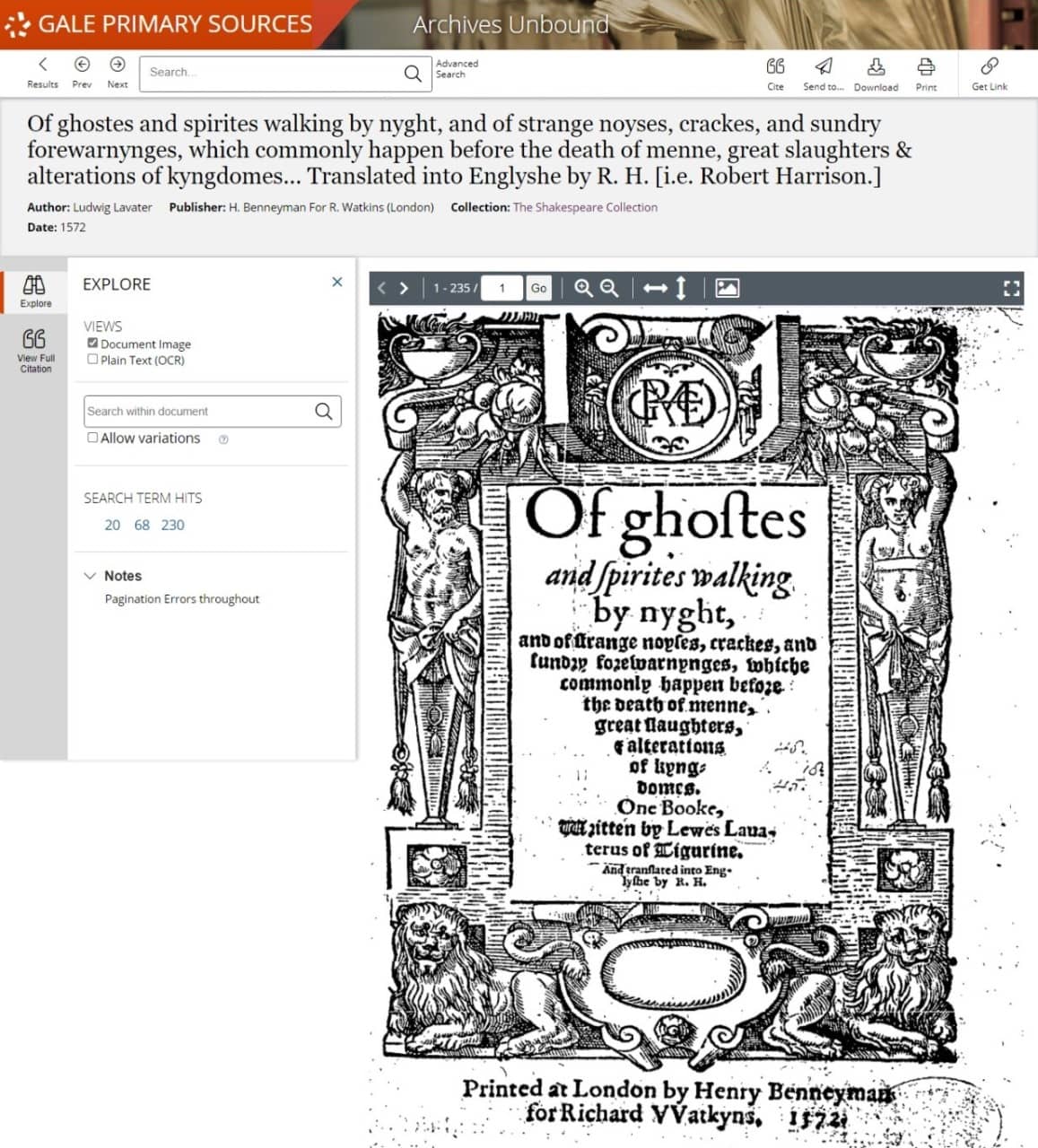Open The Shakespeare Collection link
1038x1148 pixels.
coord(585,207)
